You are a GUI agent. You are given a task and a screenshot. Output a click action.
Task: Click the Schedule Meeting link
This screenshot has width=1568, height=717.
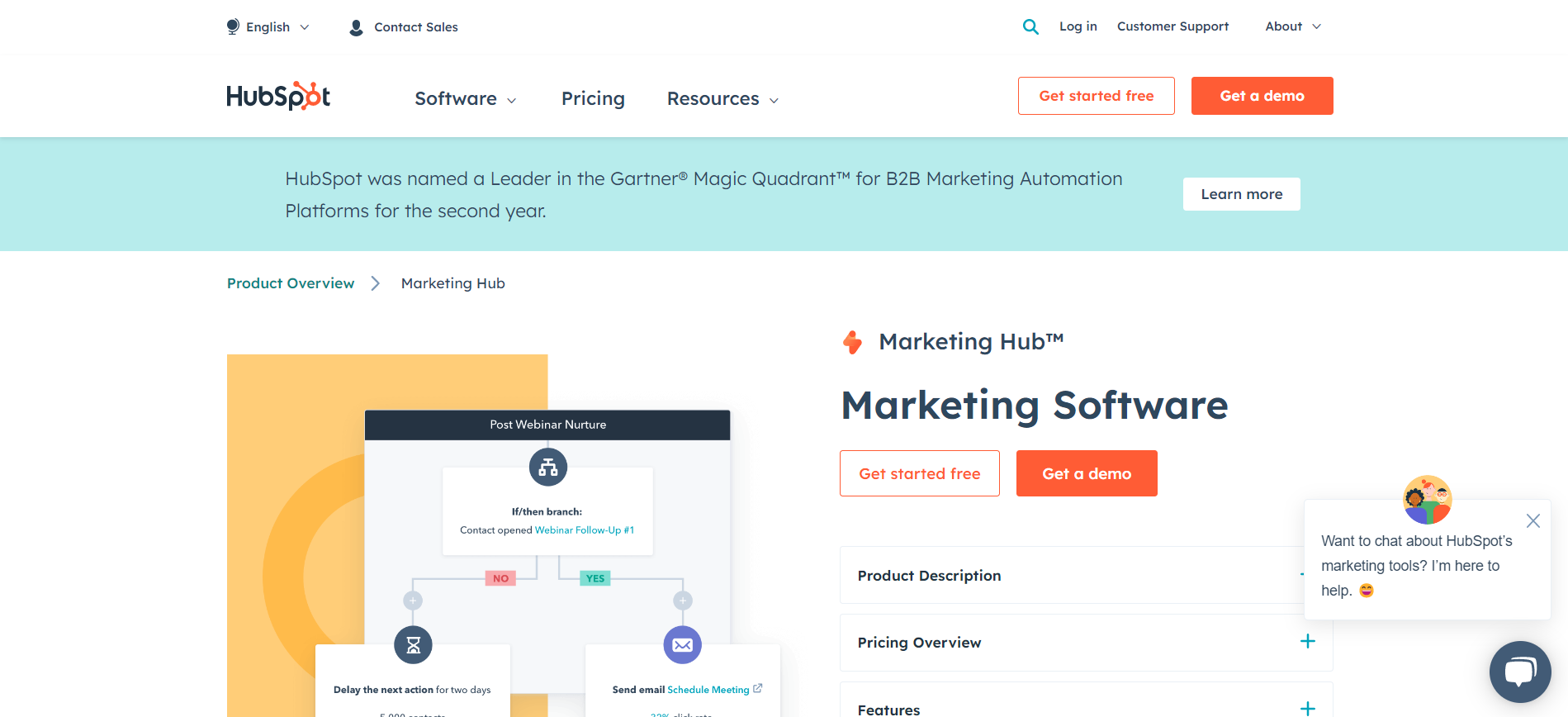[708, 690]
